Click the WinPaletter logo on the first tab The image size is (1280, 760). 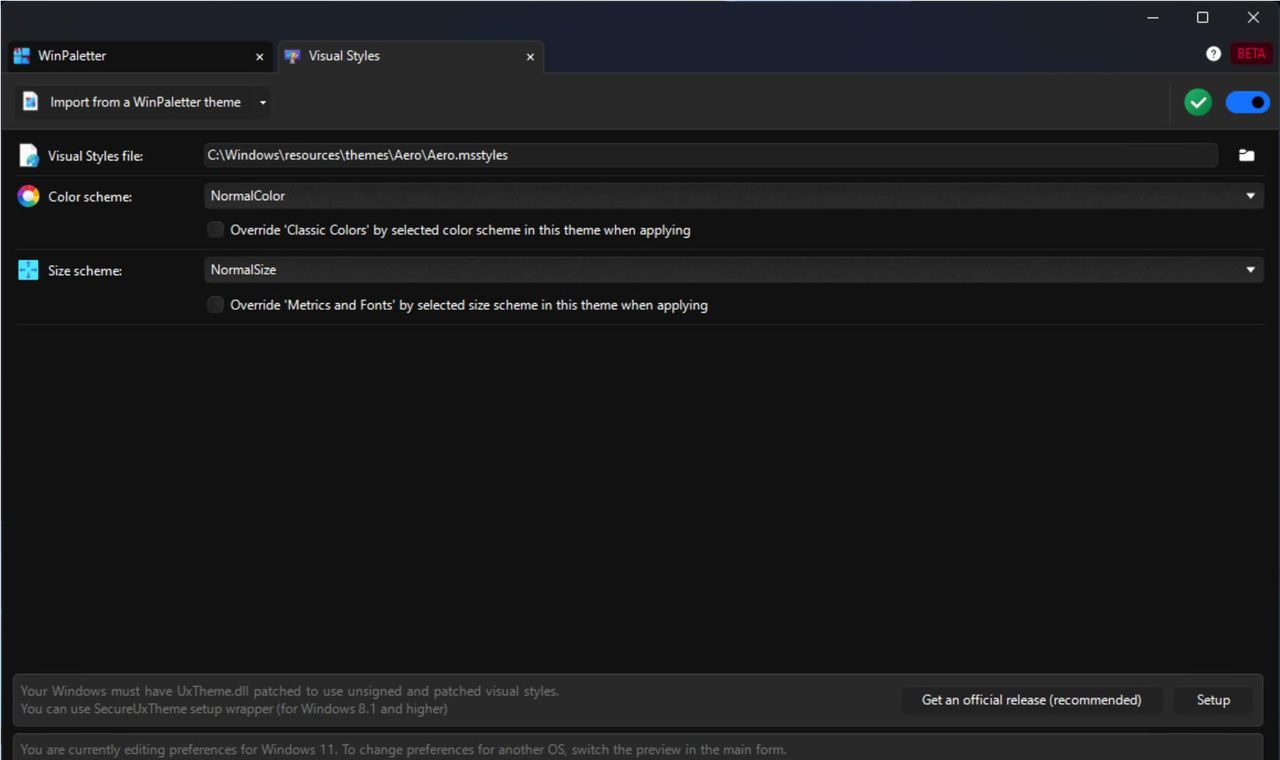21,55
